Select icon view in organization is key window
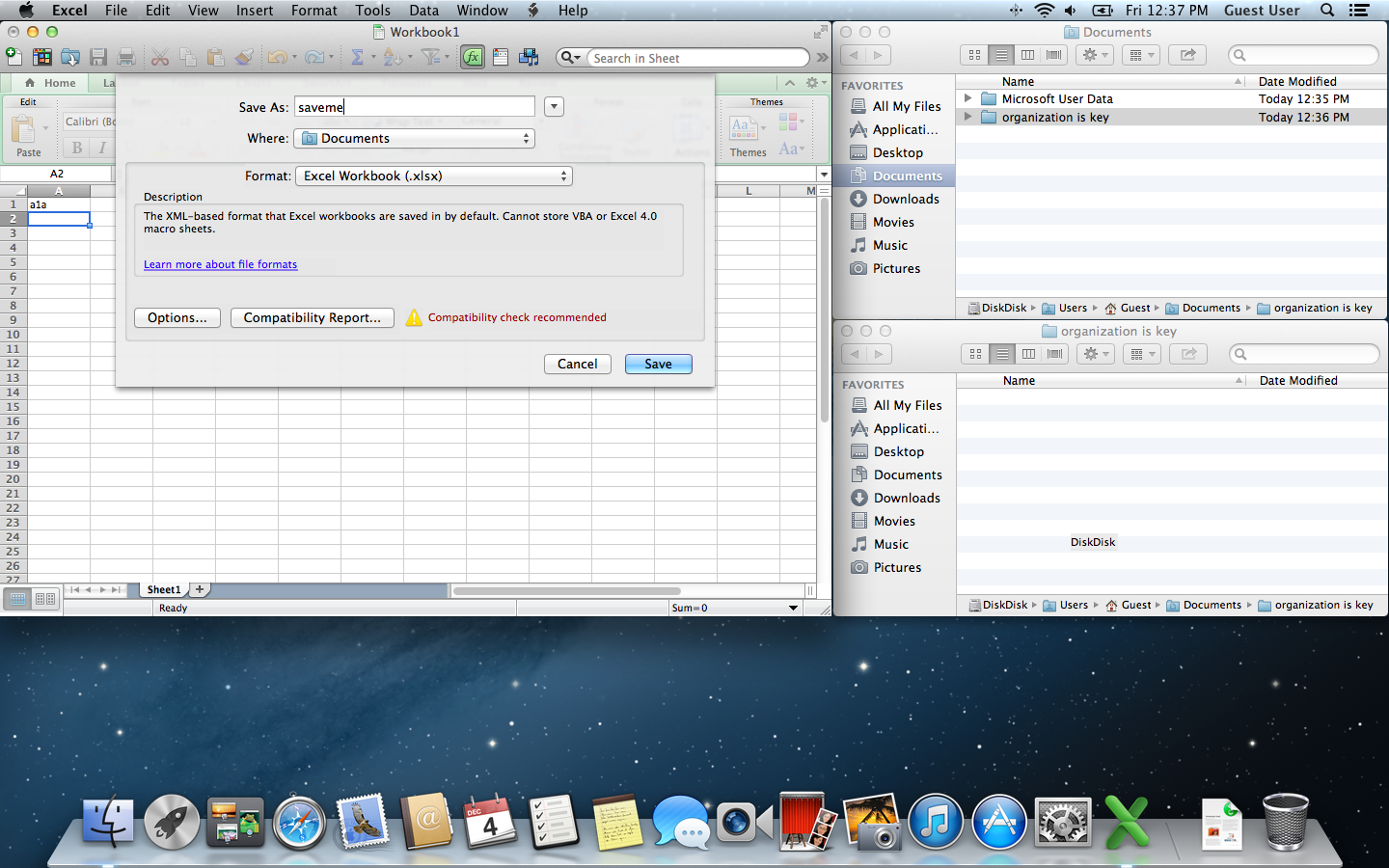Viewport: 1389px width, 868px height. pyautogui.click(x=975, y=354)
